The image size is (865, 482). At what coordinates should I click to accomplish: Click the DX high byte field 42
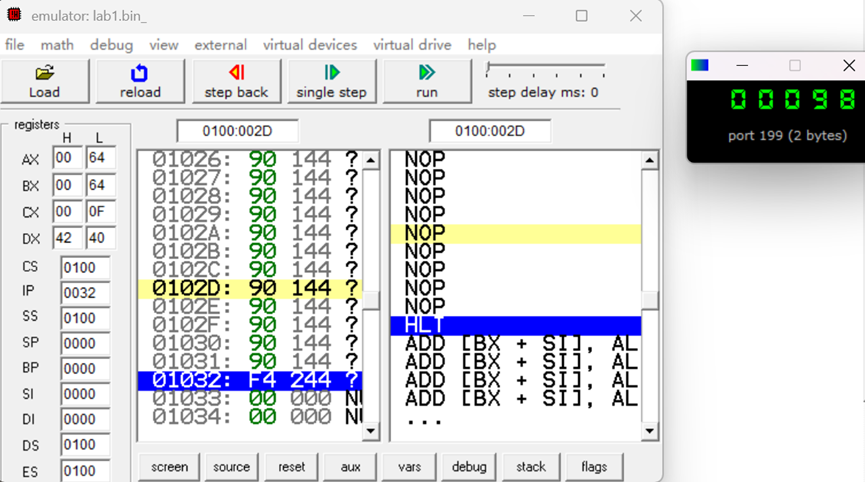point(67,238)
